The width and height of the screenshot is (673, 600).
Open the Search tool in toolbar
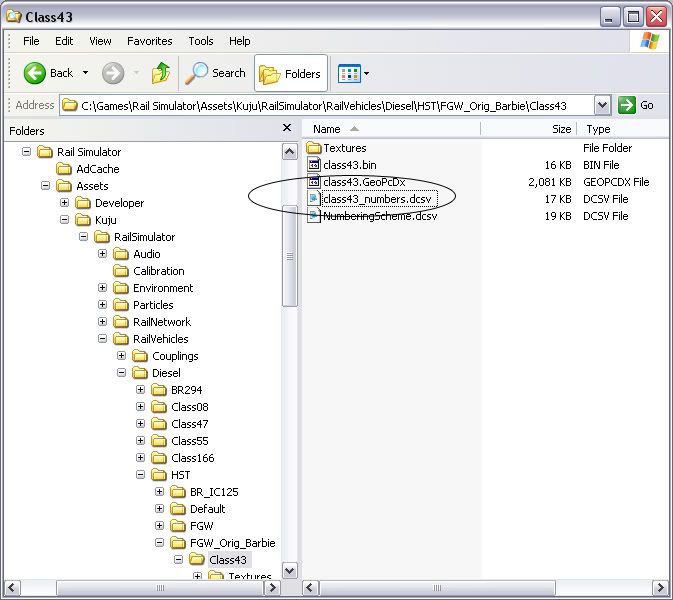(216, 73)
